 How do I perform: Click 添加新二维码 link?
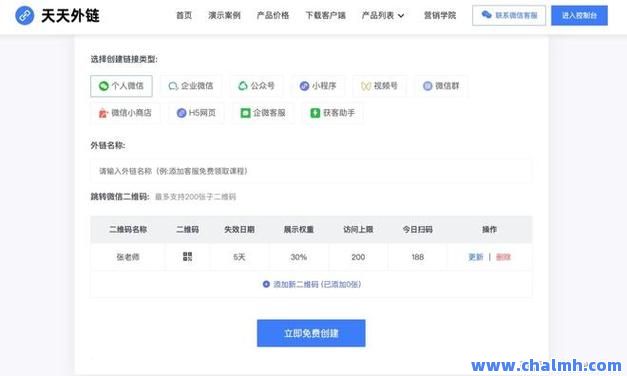point(312,284)
